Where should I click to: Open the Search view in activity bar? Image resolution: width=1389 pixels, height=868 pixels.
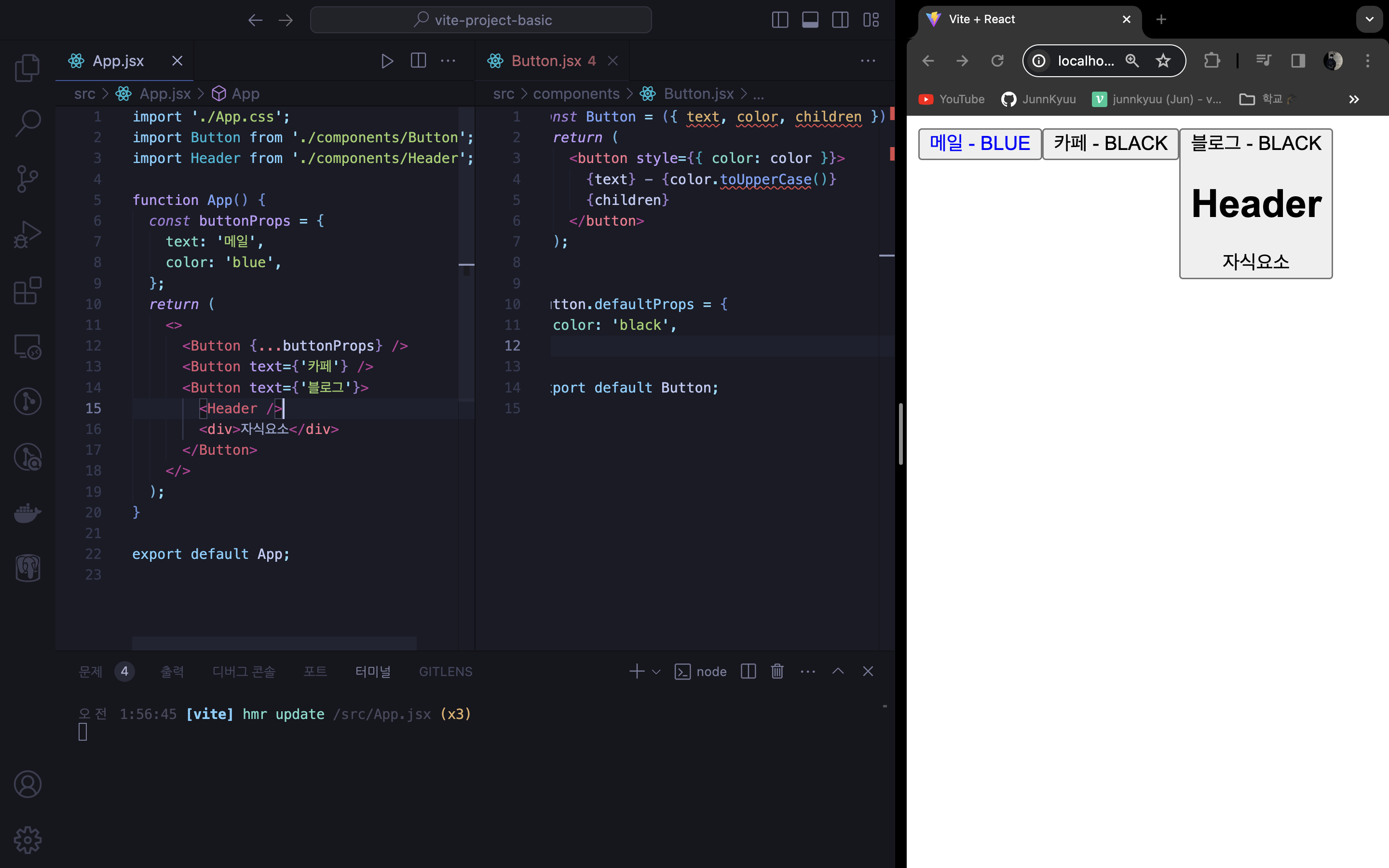(x=27, y=123)
